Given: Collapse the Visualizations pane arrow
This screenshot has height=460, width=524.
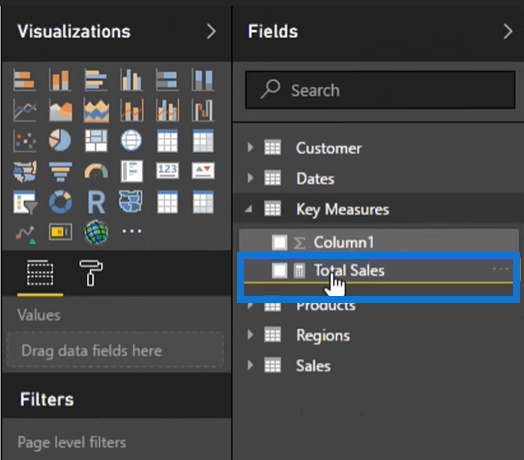Looking at the screenshot, I should point(211,32).
